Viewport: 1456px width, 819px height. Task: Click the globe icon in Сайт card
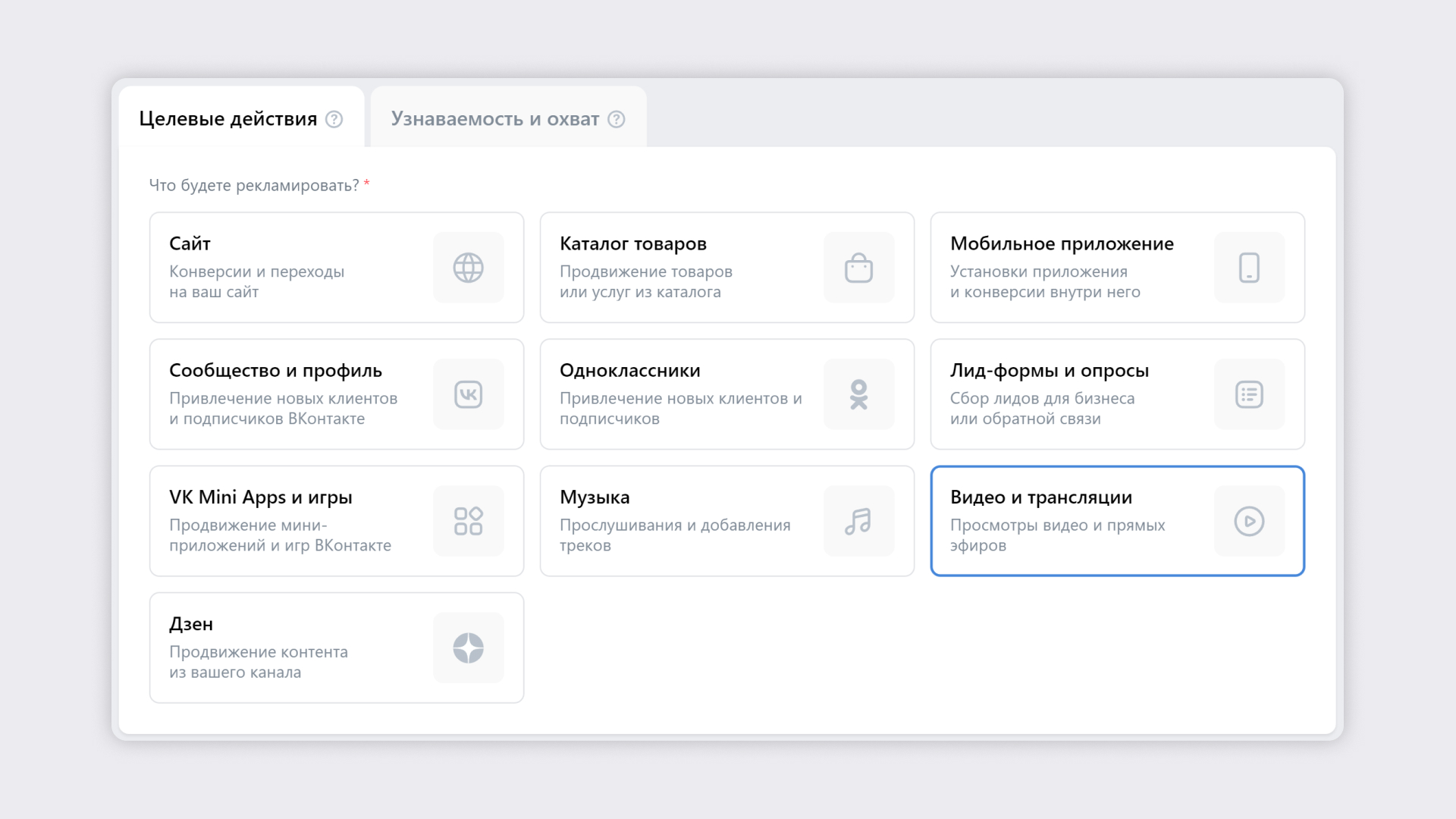pyautogui.click(x=468, y=268)
